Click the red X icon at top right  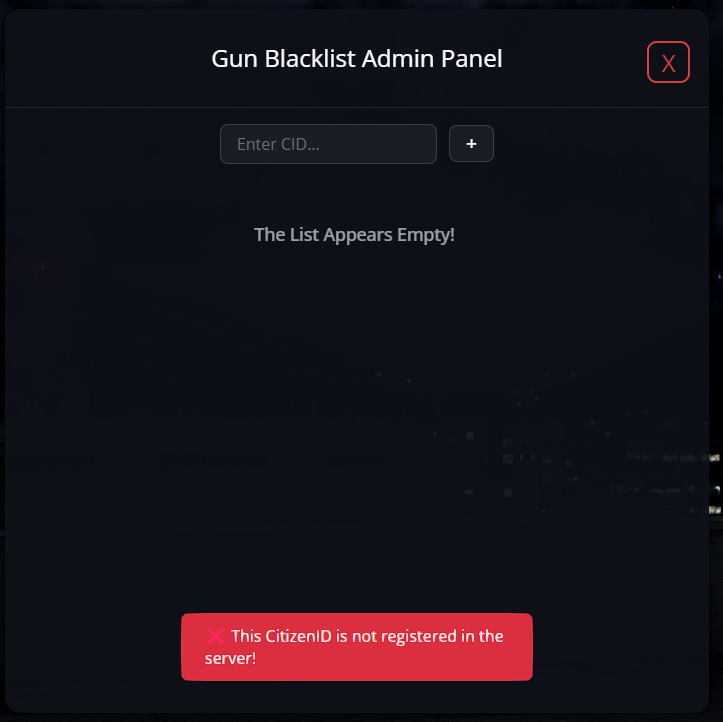pyautogui.click(x=668, y=63)
